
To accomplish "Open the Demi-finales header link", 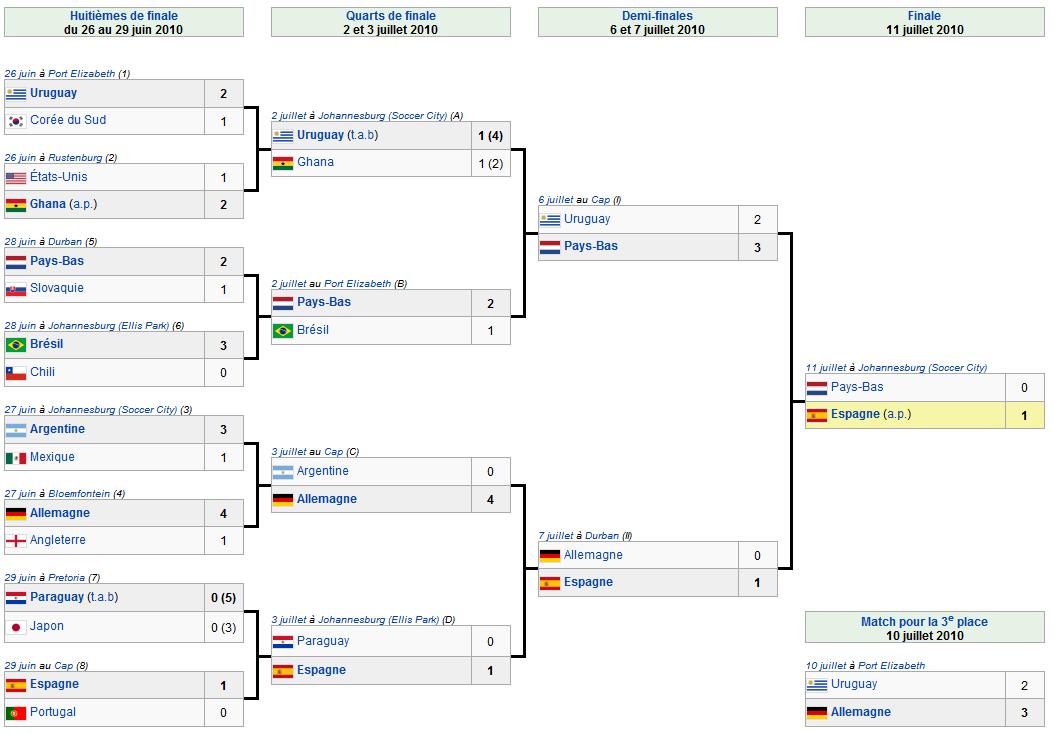I will tap(657, 15).
